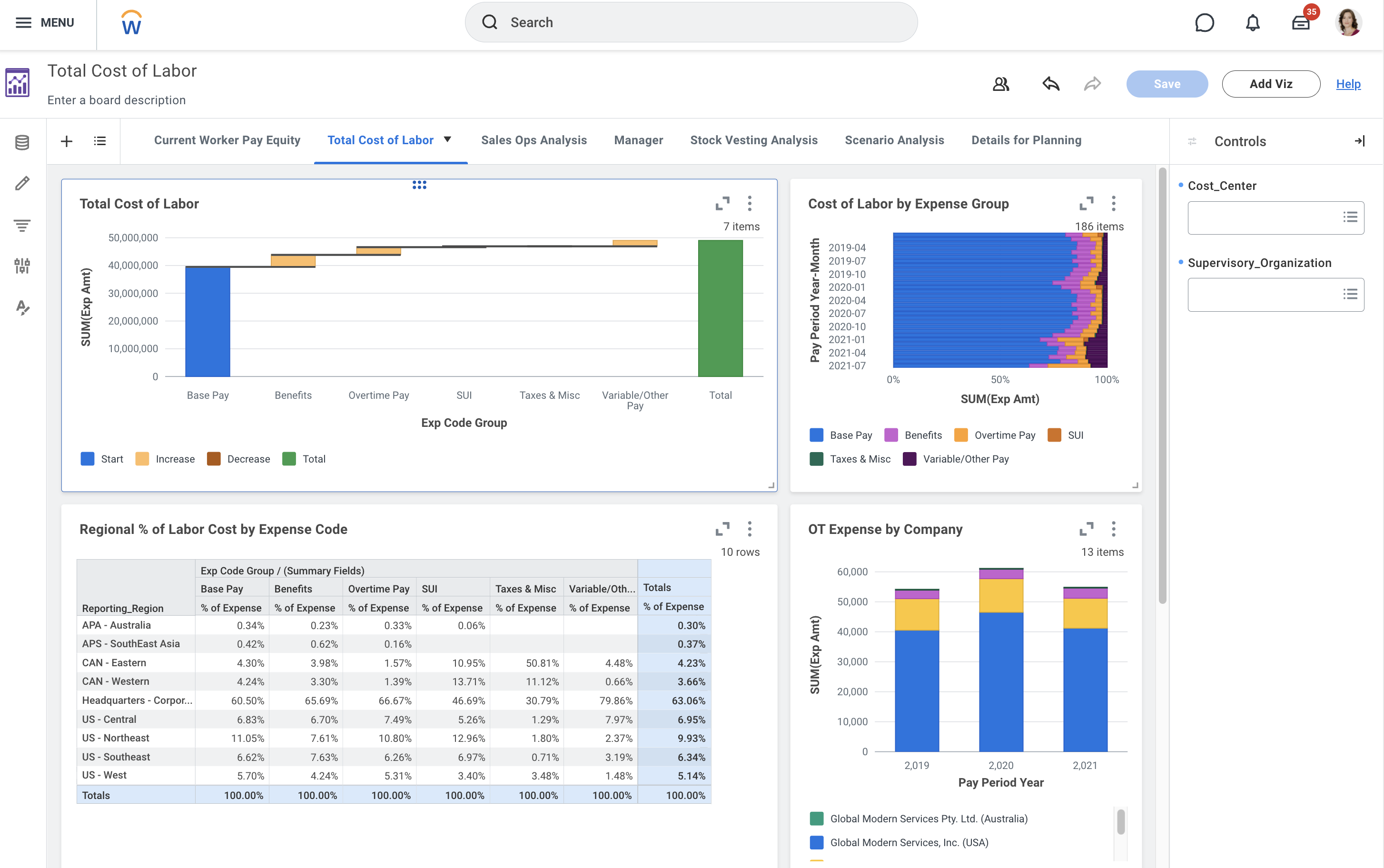Open the inbox tray icon
This screenshot has width=1384, height=868.
pos(1301,23)
